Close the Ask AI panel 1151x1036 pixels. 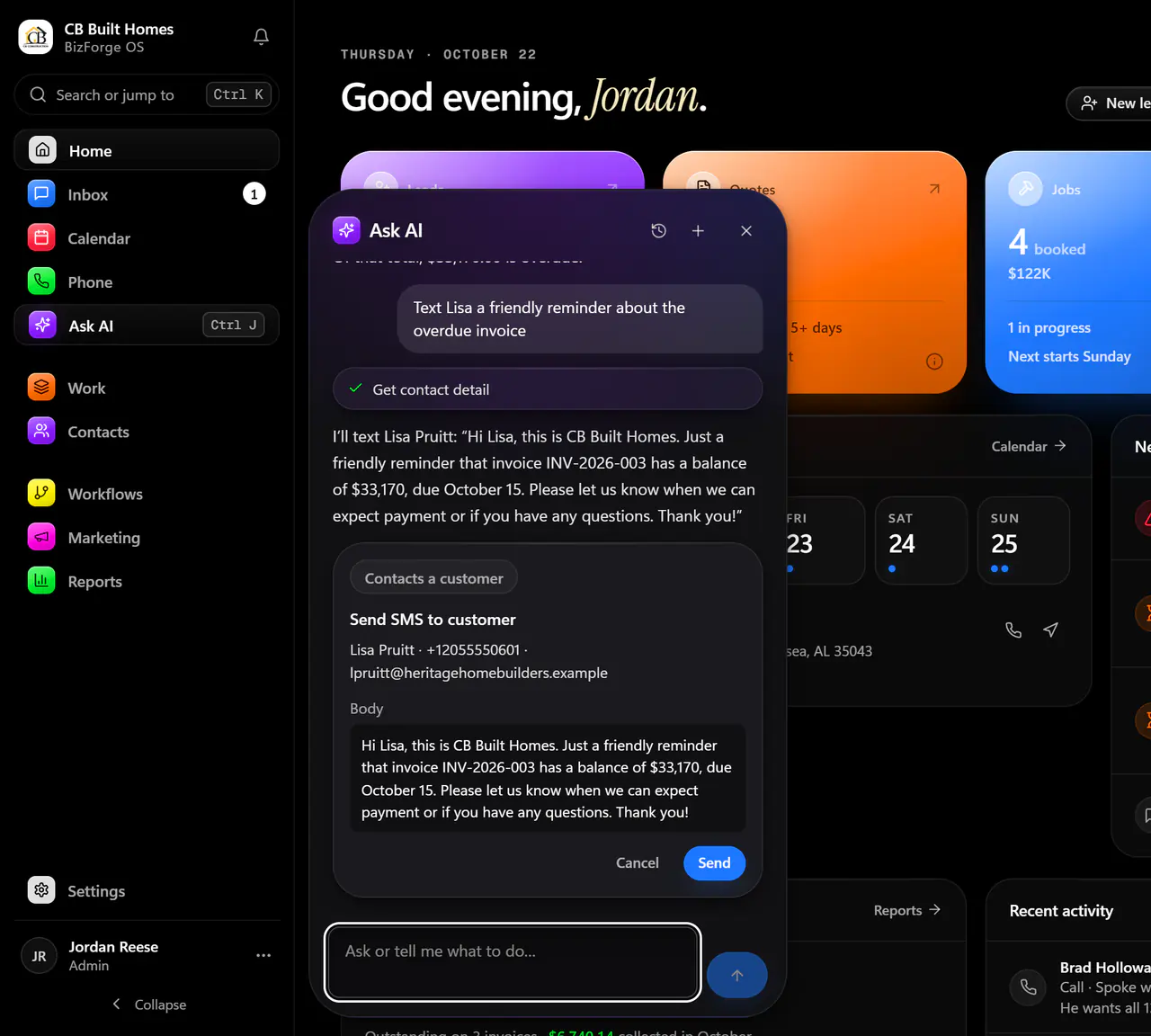746,231
